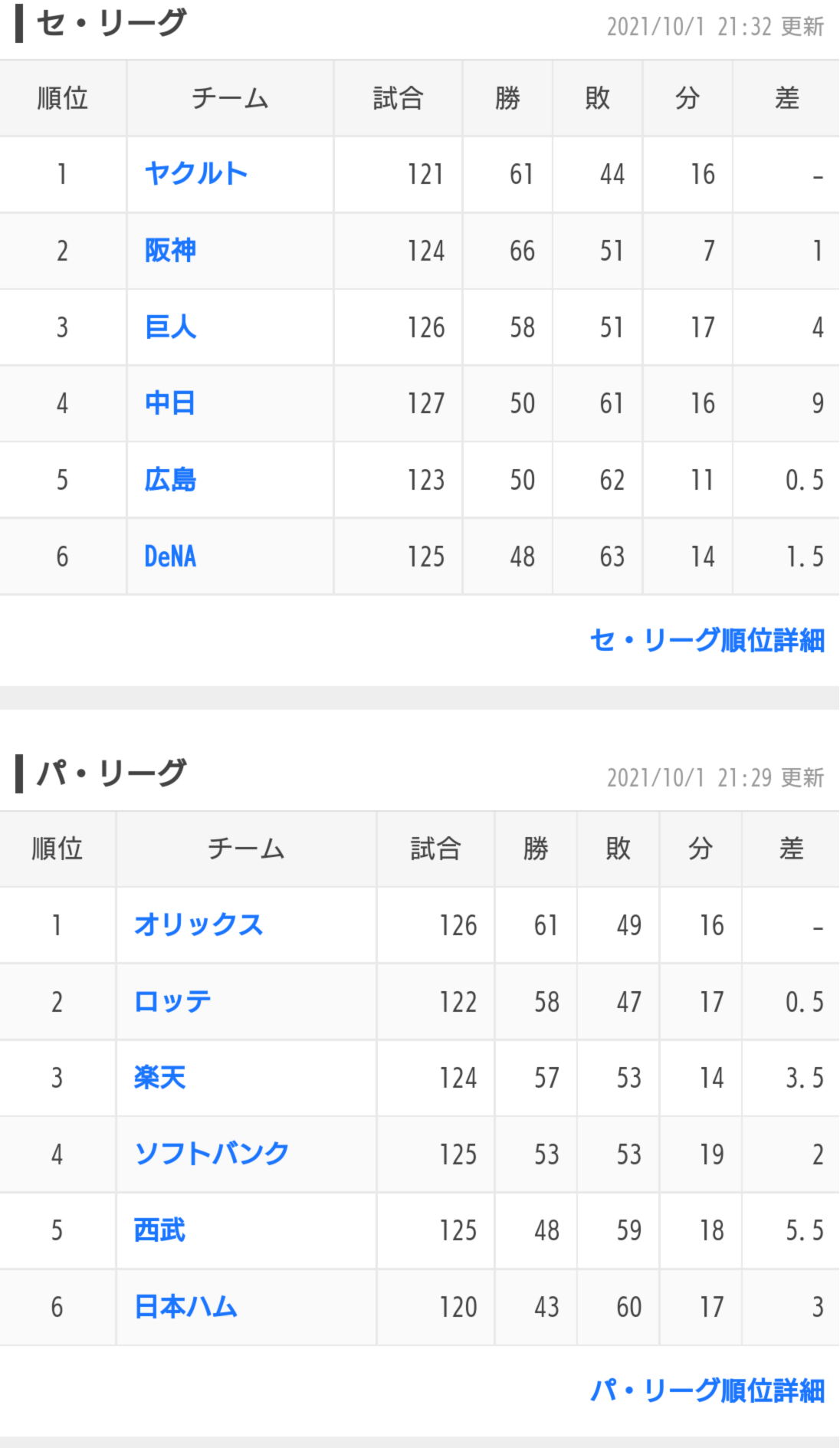Screen dimensions: 840x1448
Task: Open the 西武 team link
Action: (x=159, y=1230)
